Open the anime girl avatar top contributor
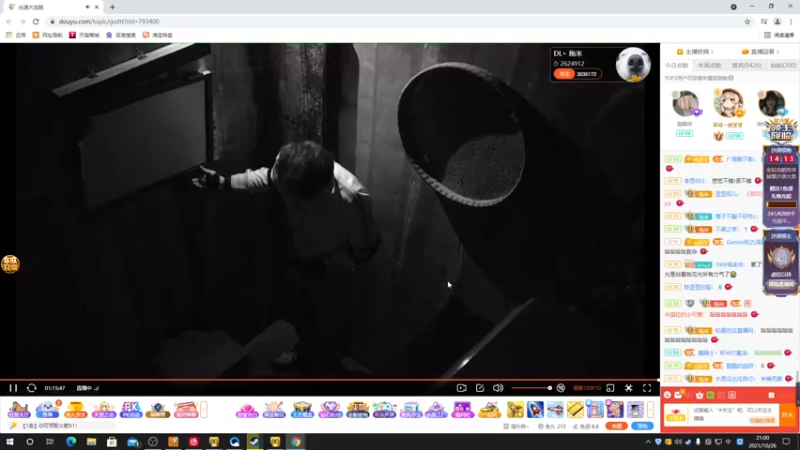The height and width of the screenshot is (450, 800). point(728,104)
